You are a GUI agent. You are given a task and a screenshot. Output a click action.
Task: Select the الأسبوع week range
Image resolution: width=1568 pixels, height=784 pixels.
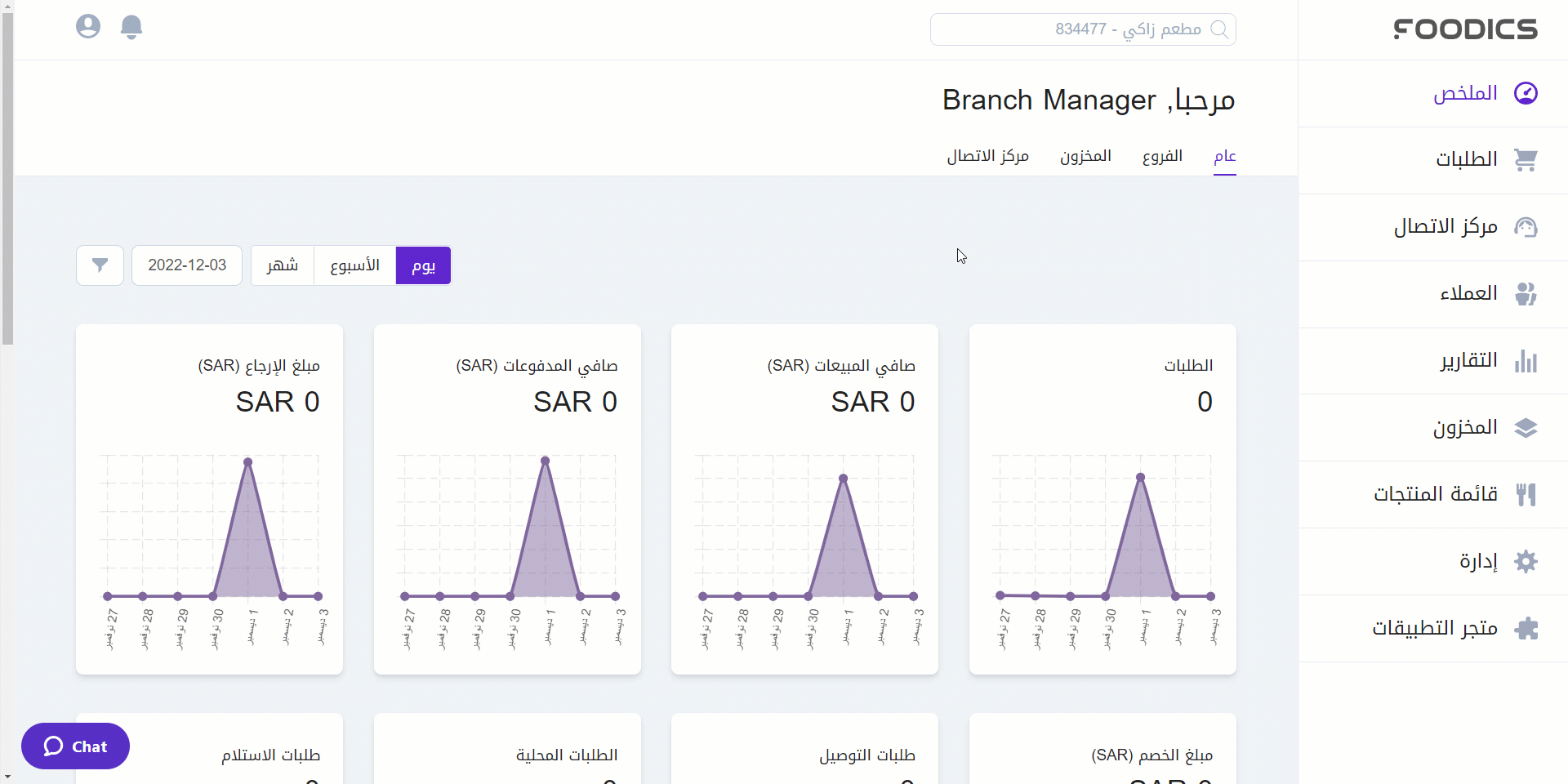click(354, 265)
